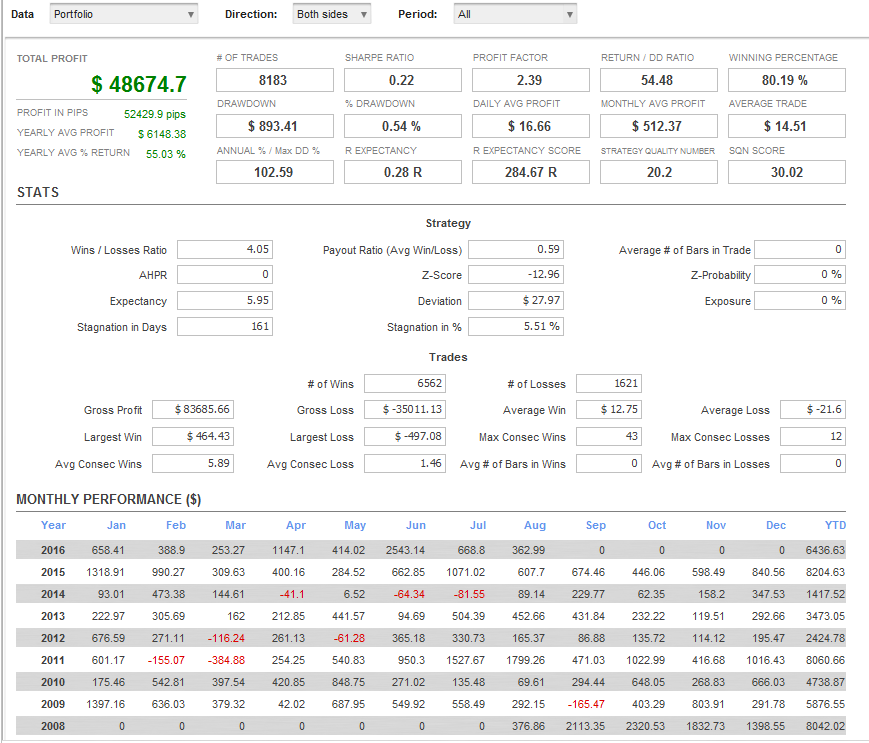Click the Wins / Losses Ratio field 4.05
Viewport: 869px width, 743px height.
pos(225,249)
